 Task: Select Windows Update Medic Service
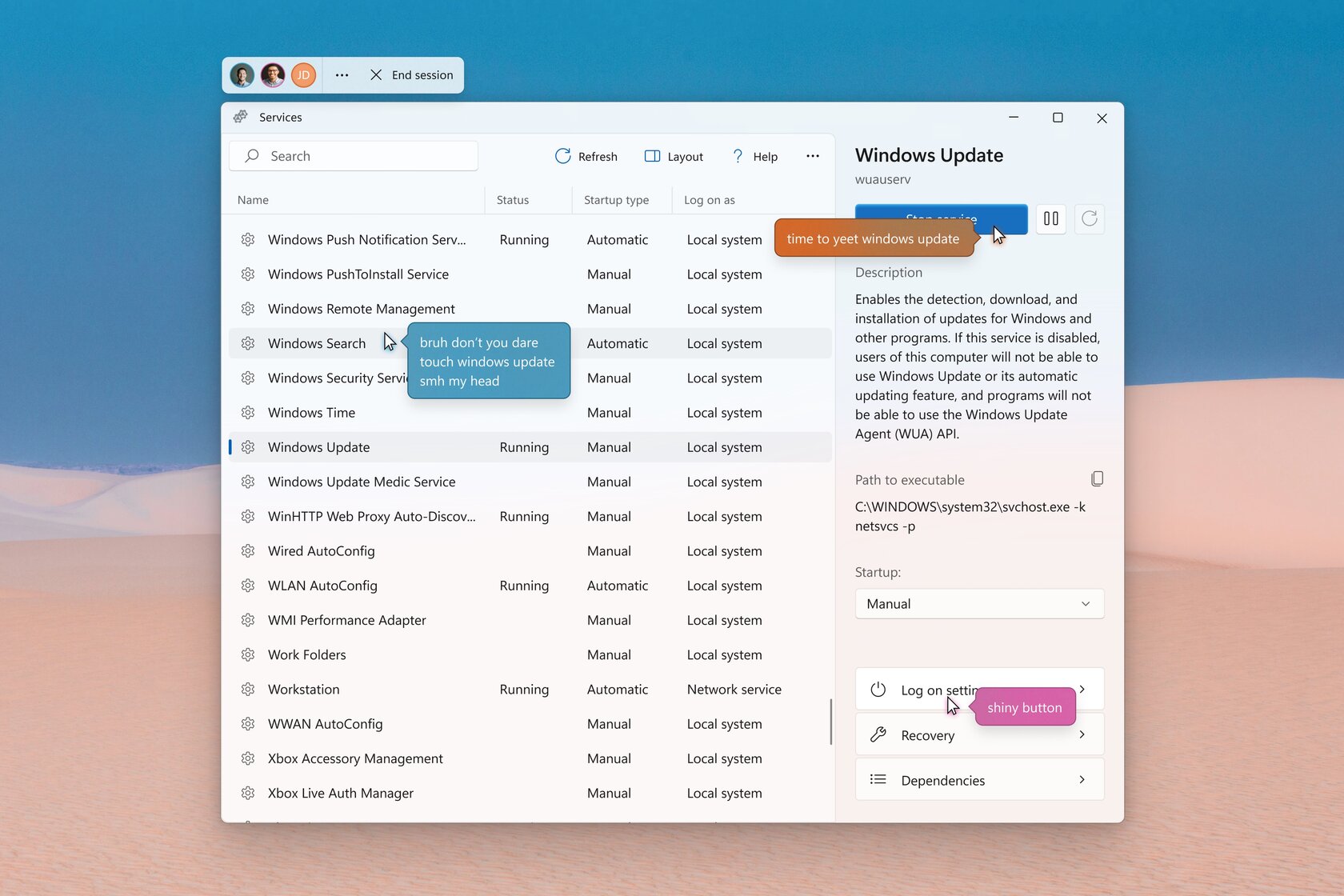point(530,482)
